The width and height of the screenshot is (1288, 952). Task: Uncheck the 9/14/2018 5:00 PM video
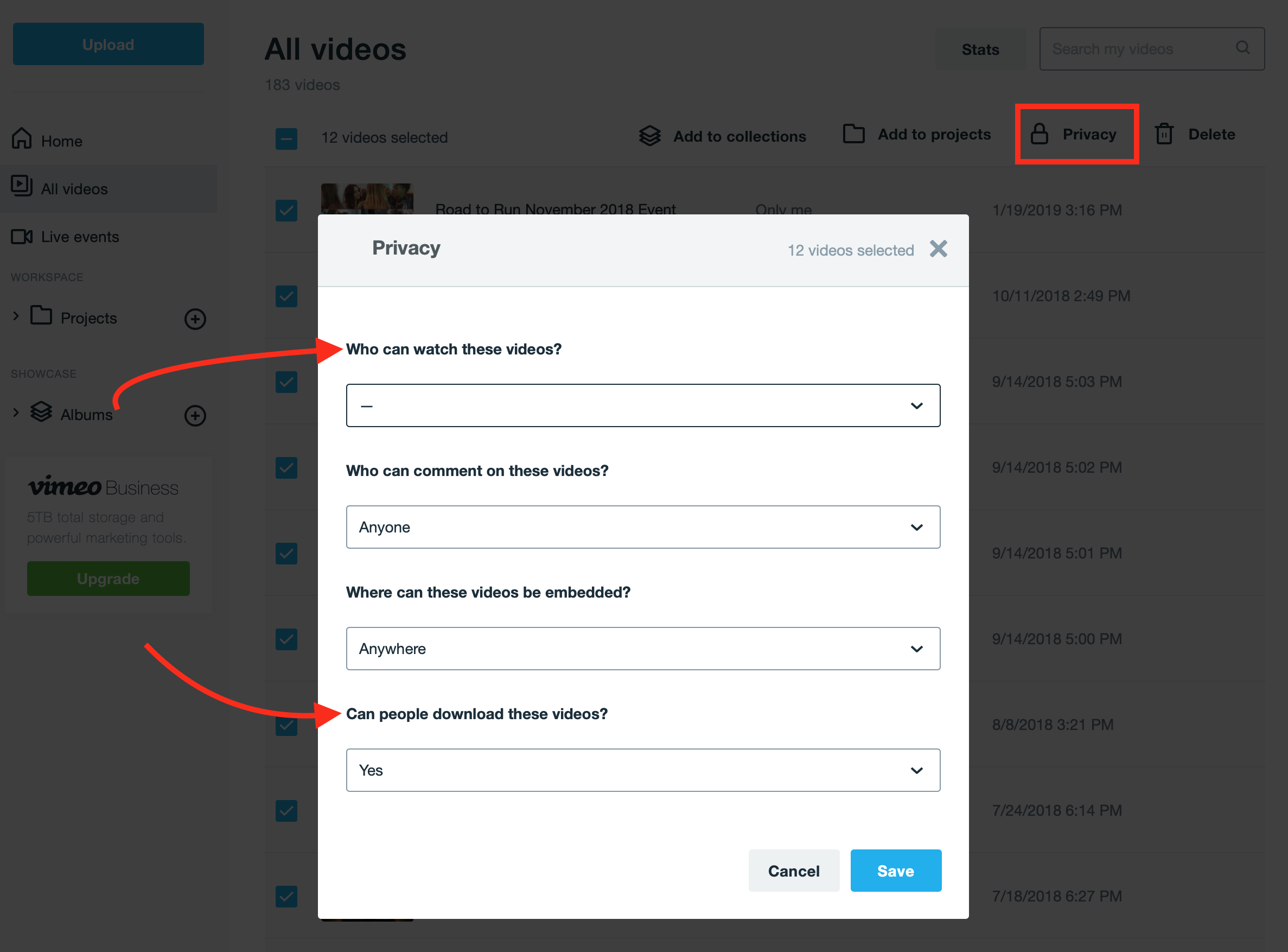point(286,640)
